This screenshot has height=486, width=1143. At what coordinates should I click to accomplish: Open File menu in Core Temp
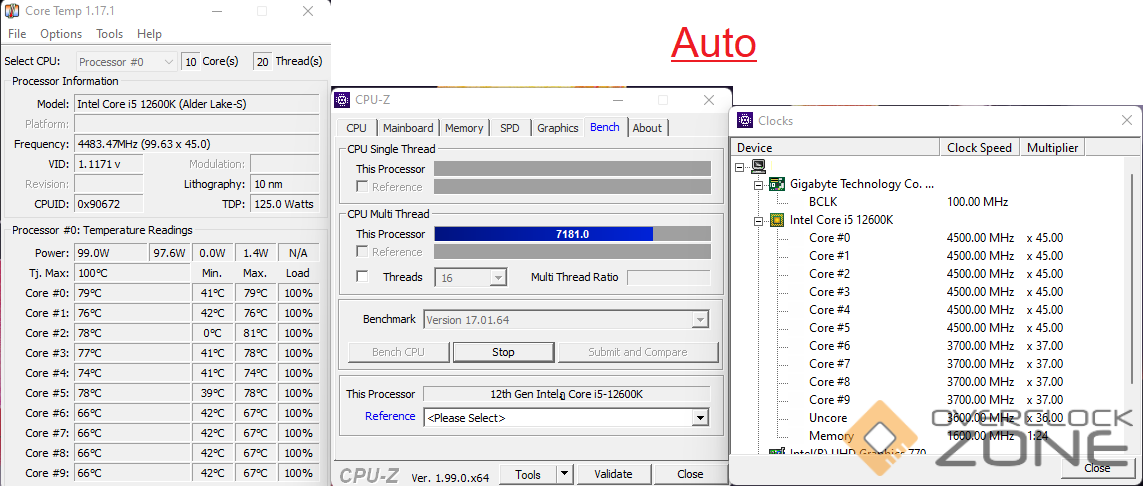(x=17, y=34)
